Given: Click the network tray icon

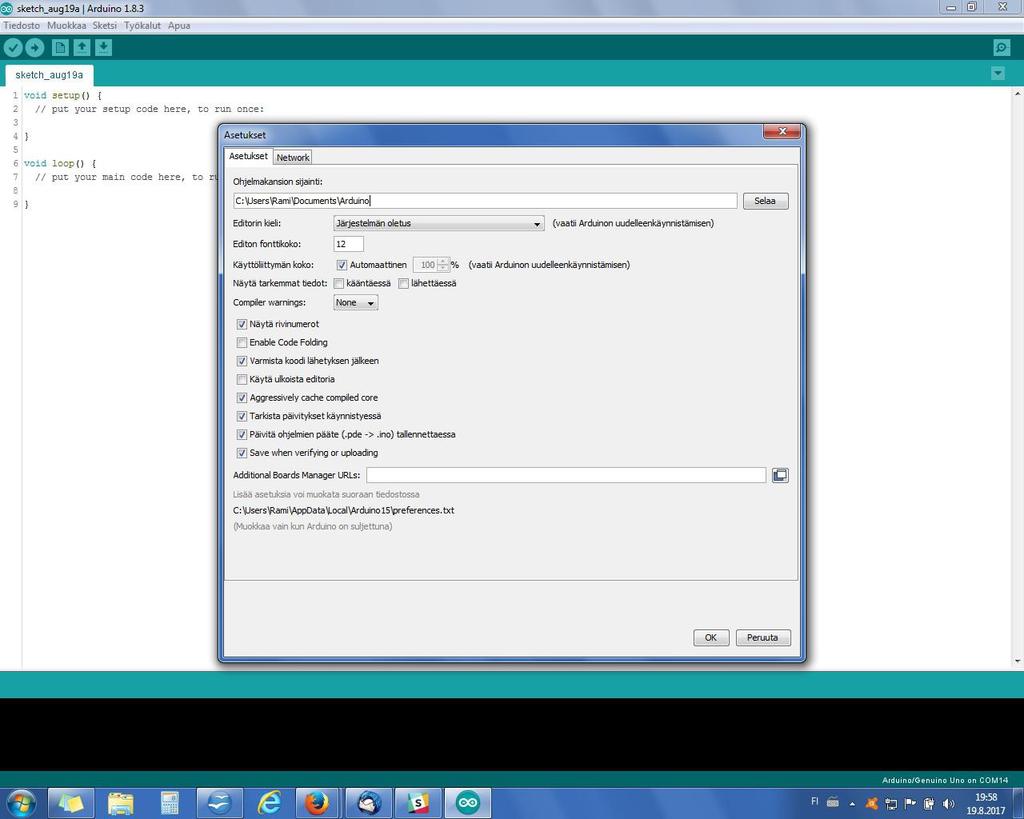Looking at the screenshot, I should pos(891,803).
